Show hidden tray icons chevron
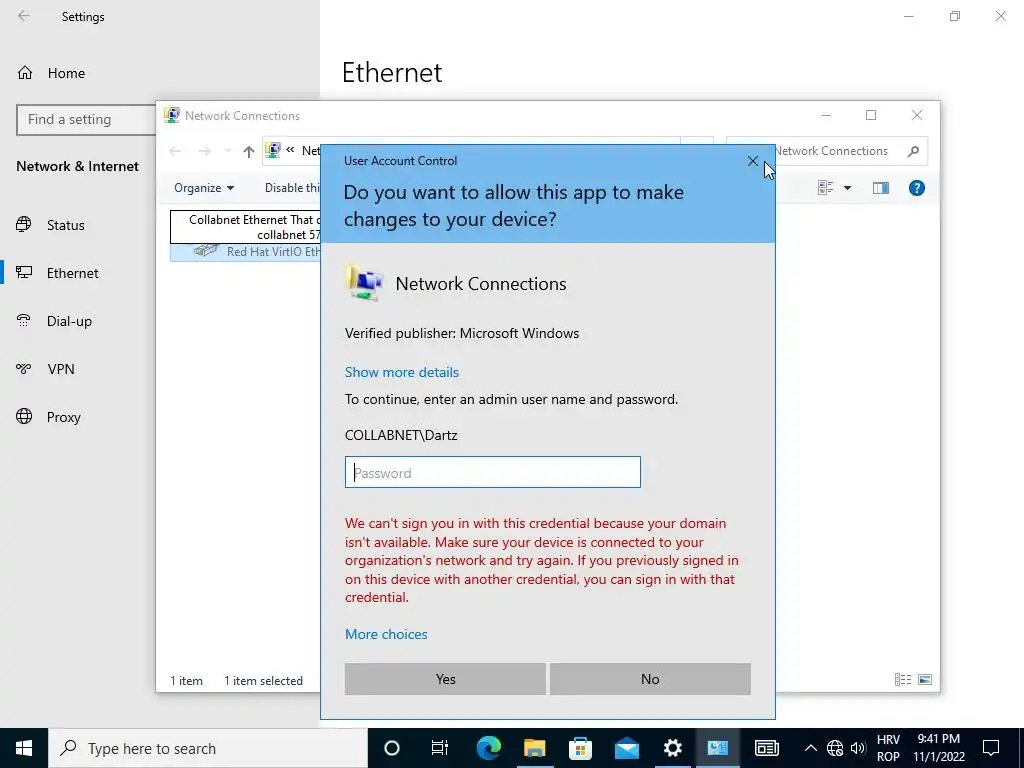 pos(810,748)
